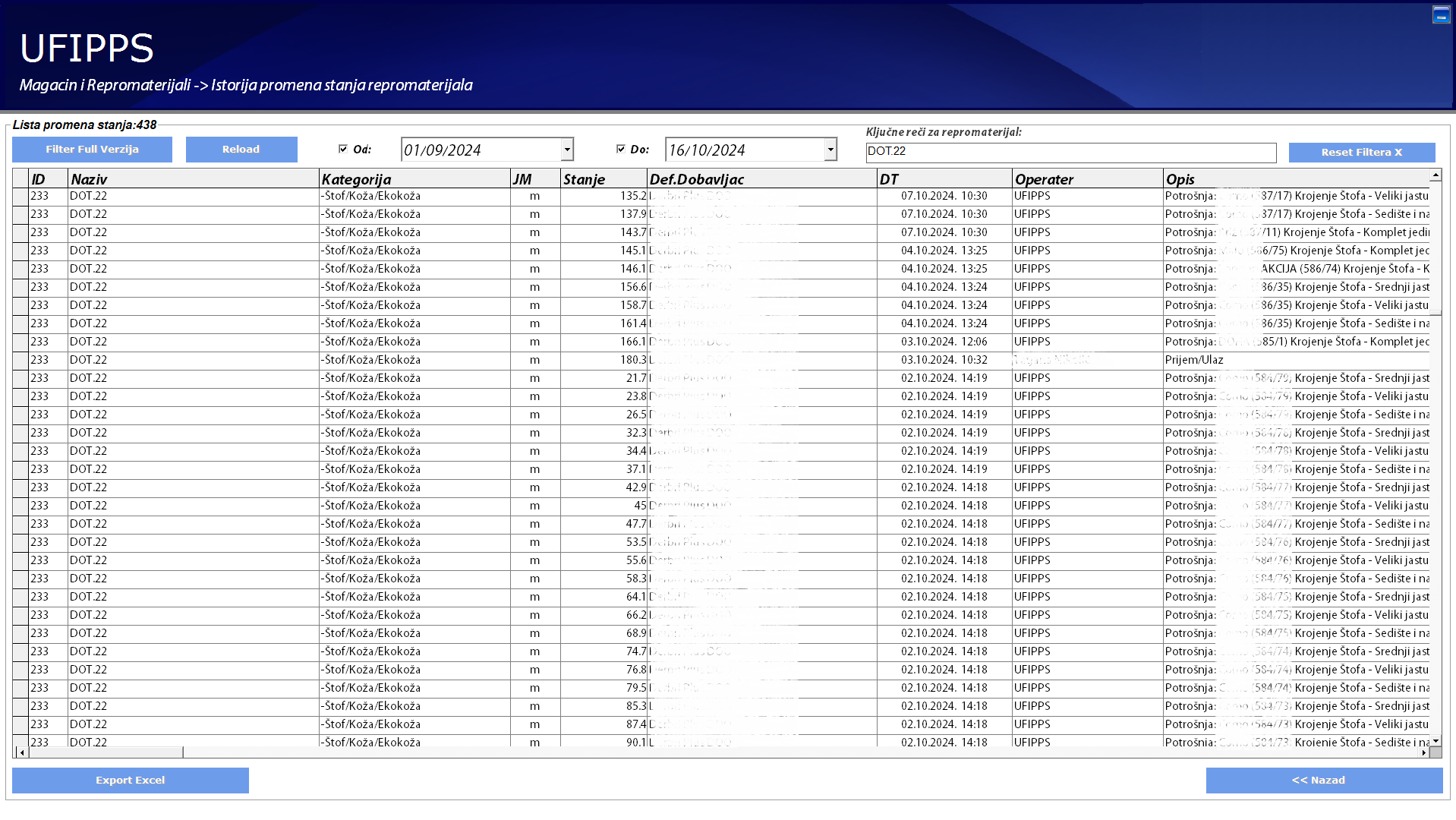Click the date cell 03.10.2024. 10:32
This screenshot has height=820, width=1456.
(944, 360)
